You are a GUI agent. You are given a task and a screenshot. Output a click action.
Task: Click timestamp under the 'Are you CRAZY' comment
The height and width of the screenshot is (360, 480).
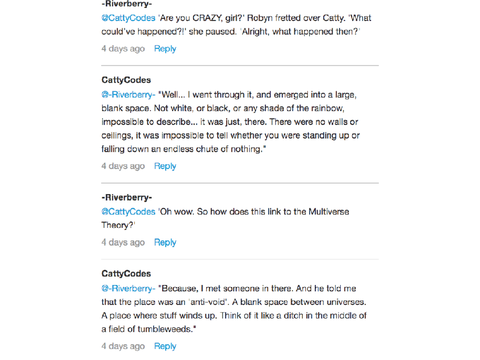point(123,49)
